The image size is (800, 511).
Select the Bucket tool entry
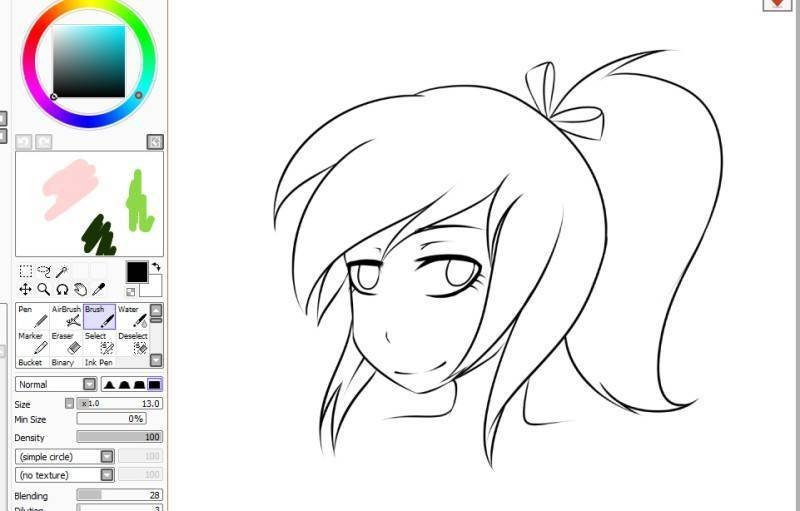tap(30, 362)
